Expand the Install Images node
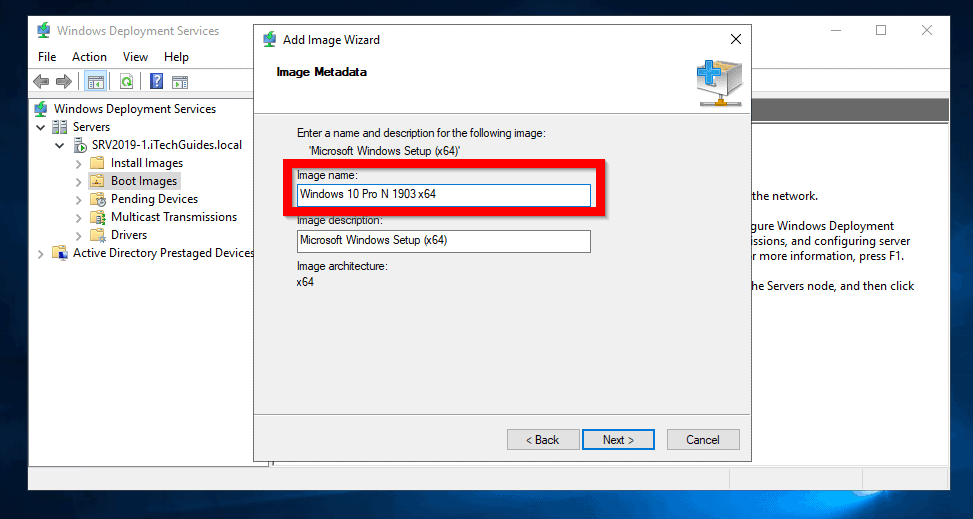The height and width of the screenshot is (519, 973). [x=78, y=163]
